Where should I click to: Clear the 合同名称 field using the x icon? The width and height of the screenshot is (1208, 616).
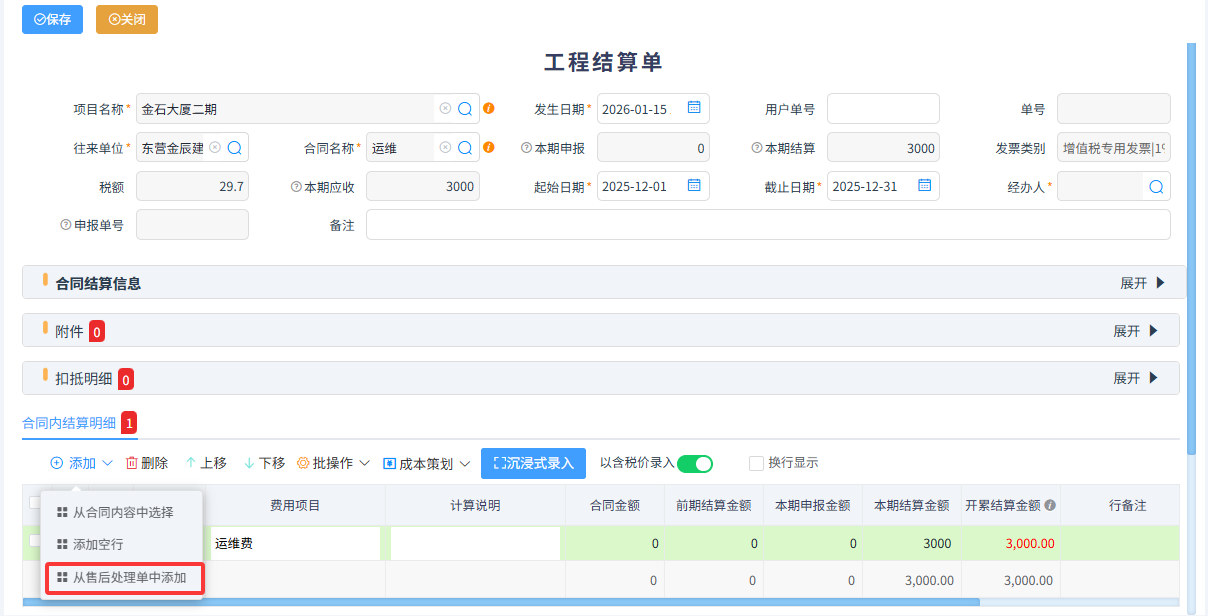click(x=447, y=147)
